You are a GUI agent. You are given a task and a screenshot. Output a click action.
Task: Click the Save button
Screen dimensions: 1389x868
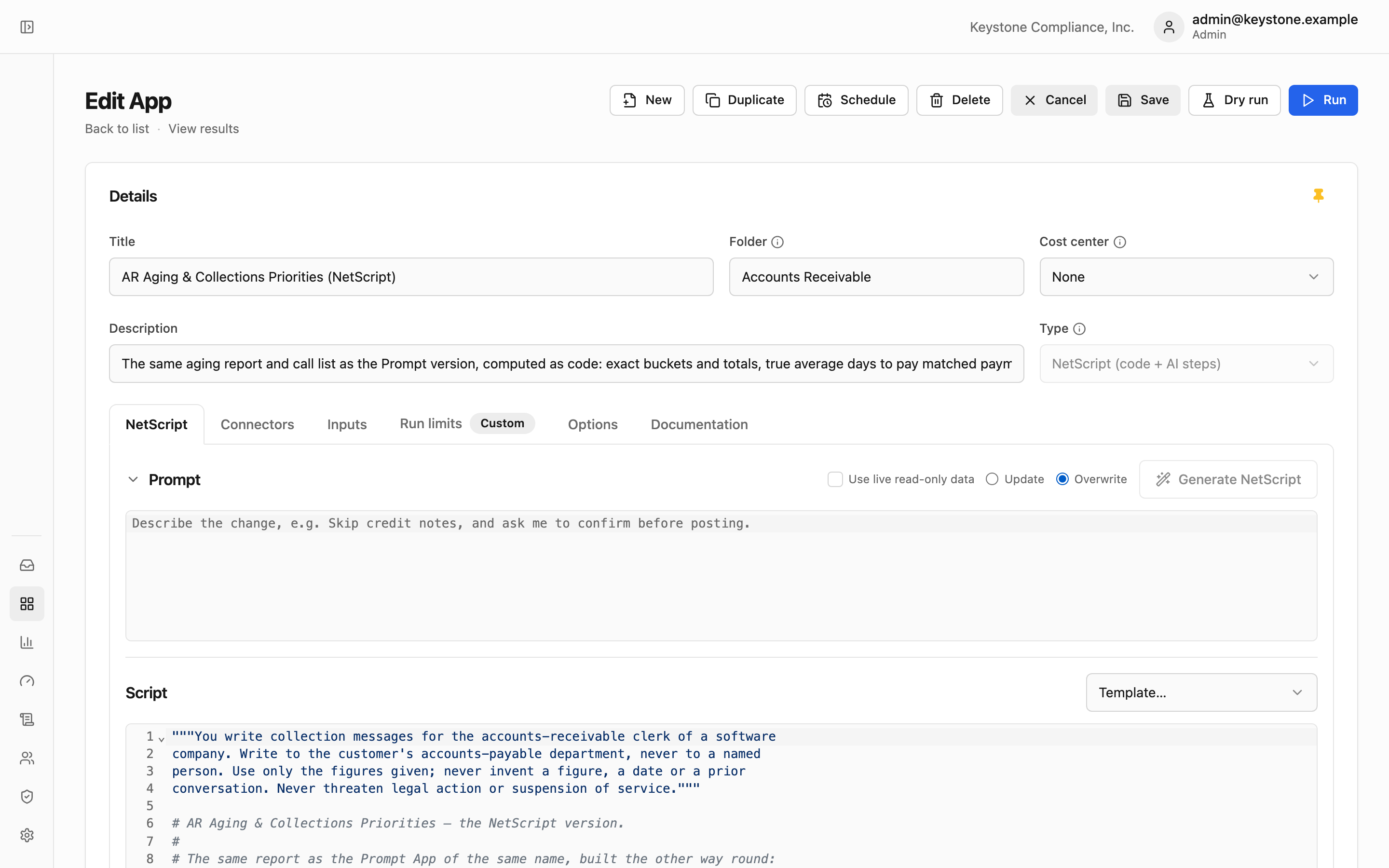pyautogui.click(x=1143, y=100)
